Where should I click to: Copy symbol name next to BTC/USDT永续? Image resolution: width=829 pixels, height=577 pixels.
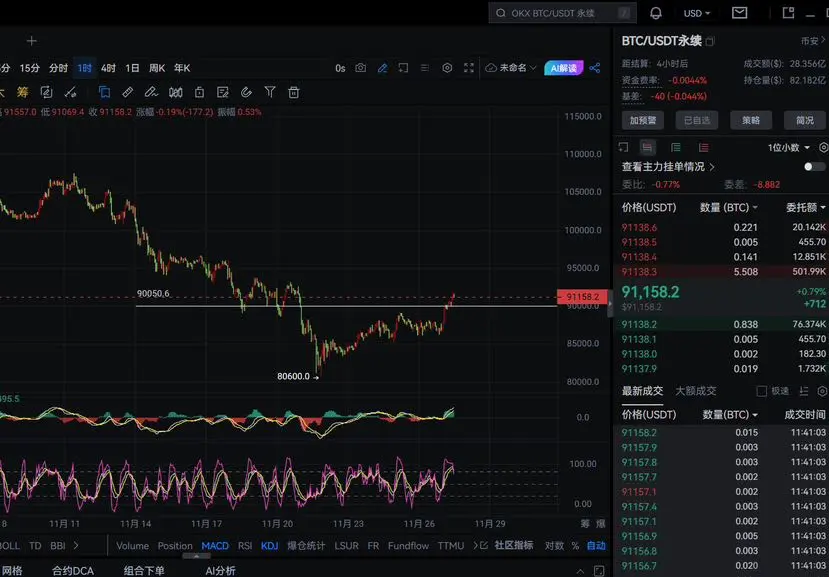click(710, 41)
